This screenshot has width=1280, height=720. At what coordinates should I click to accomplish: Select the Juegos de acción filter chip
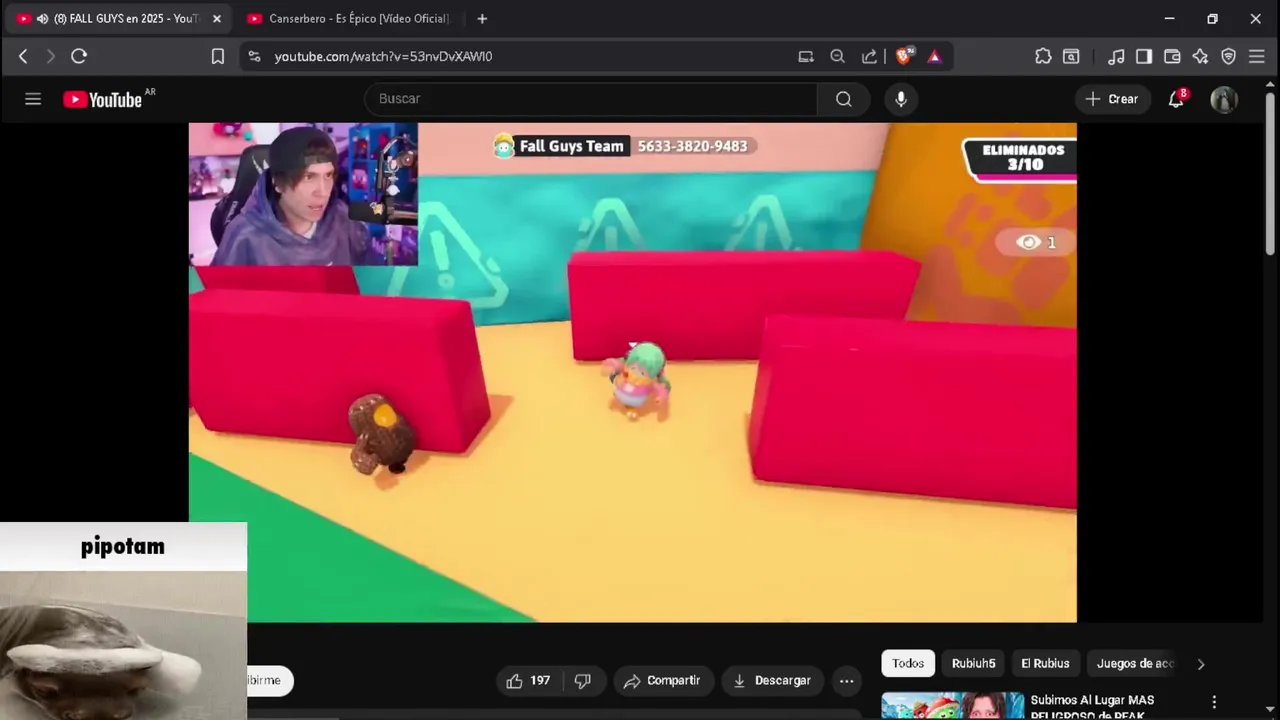click(x=1134, y=663)
